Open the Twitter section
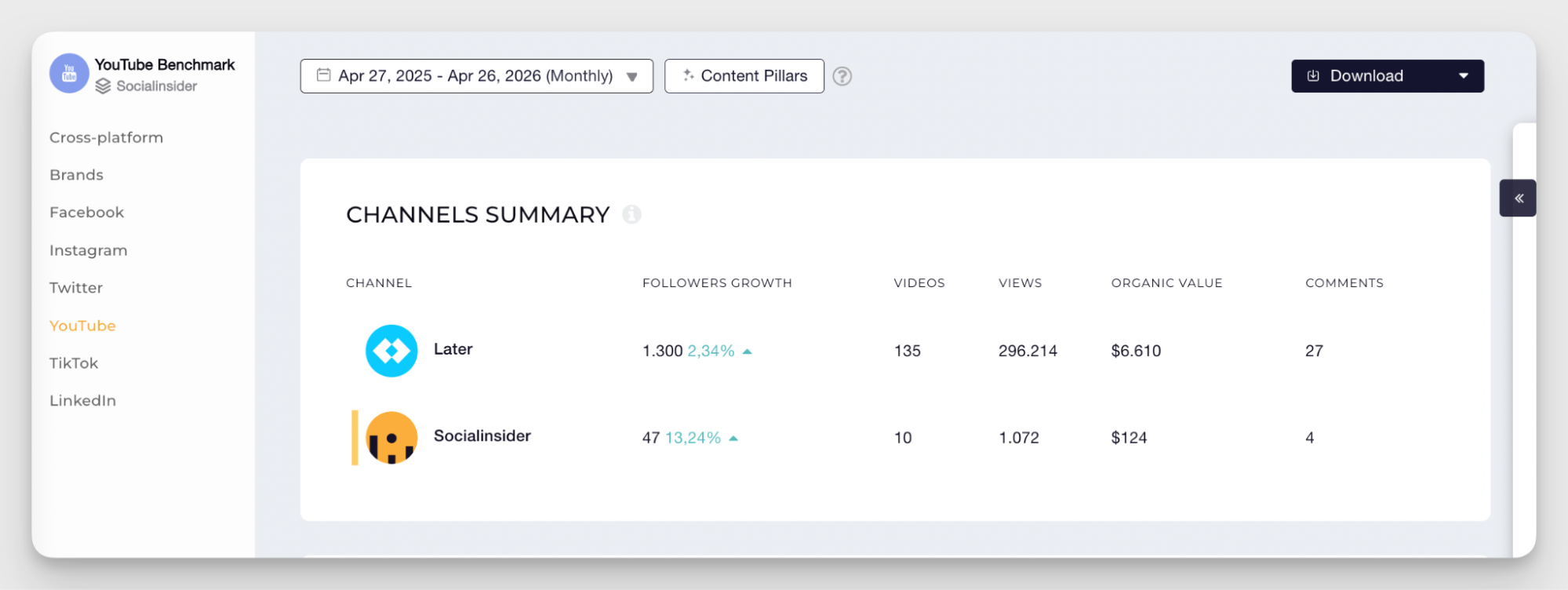Viewport: 1568px width, 590px height. 76,288
